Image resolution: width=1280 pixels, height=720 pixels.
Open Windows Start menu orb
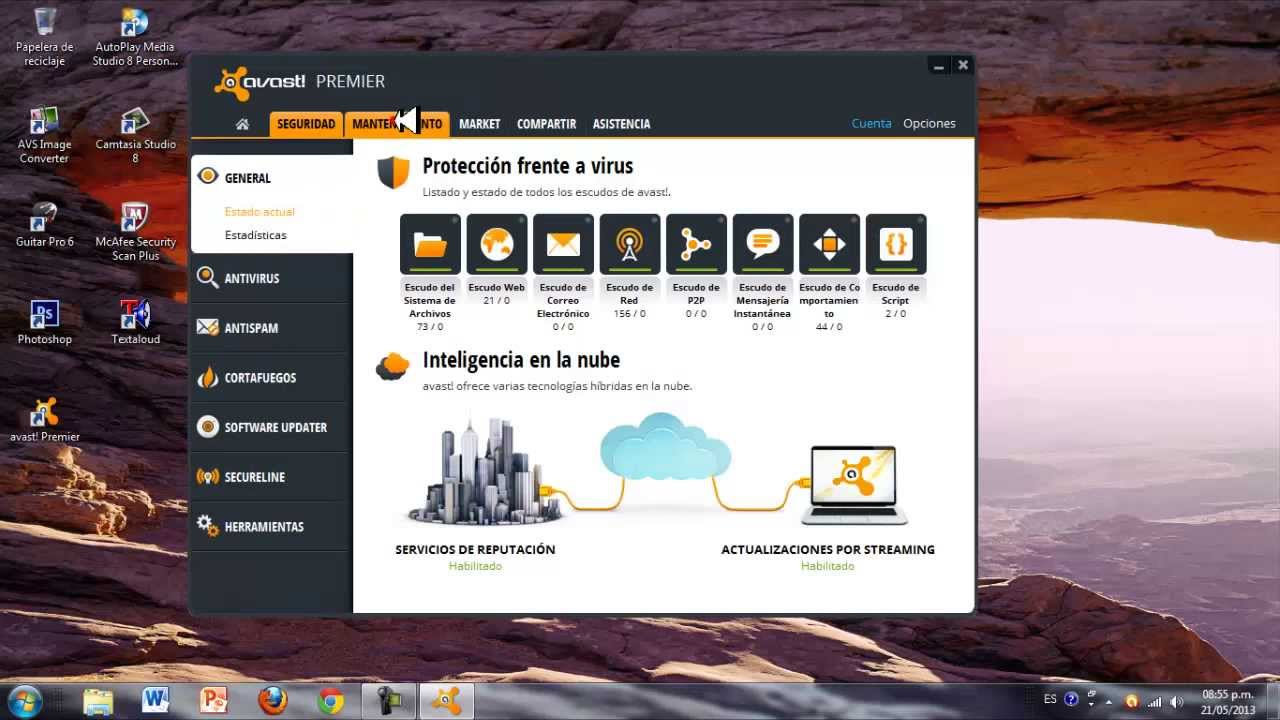pyautogui.click(x=24, y=700)
